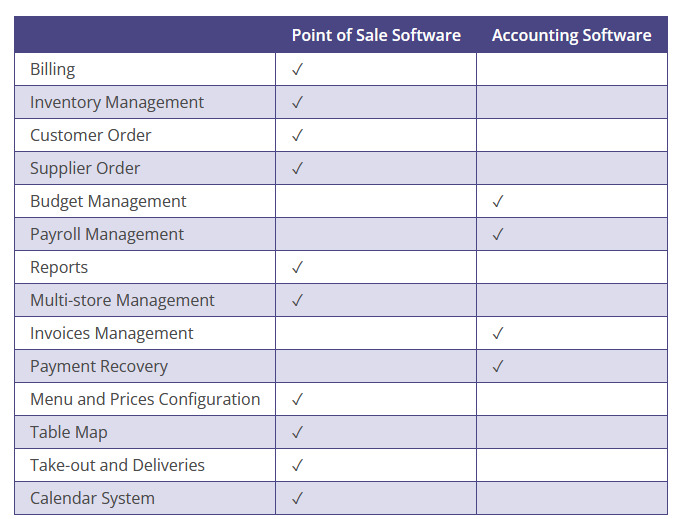Click the Accounting Software column header
This screenshot has height=519, width=673.
tap(571, 36)
